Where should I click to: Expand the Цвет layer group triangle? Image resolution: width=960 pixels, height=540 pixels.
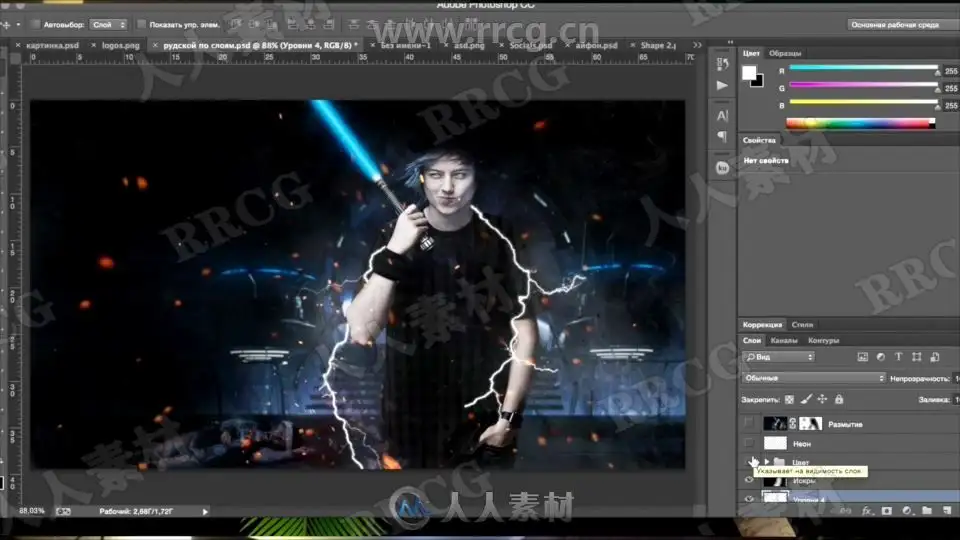(x=767, y=462)
